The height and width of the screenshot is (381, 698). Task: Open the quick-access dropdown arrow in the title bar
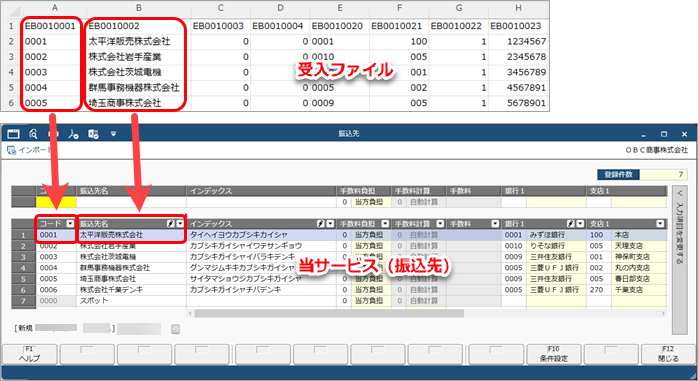(114, 134)
